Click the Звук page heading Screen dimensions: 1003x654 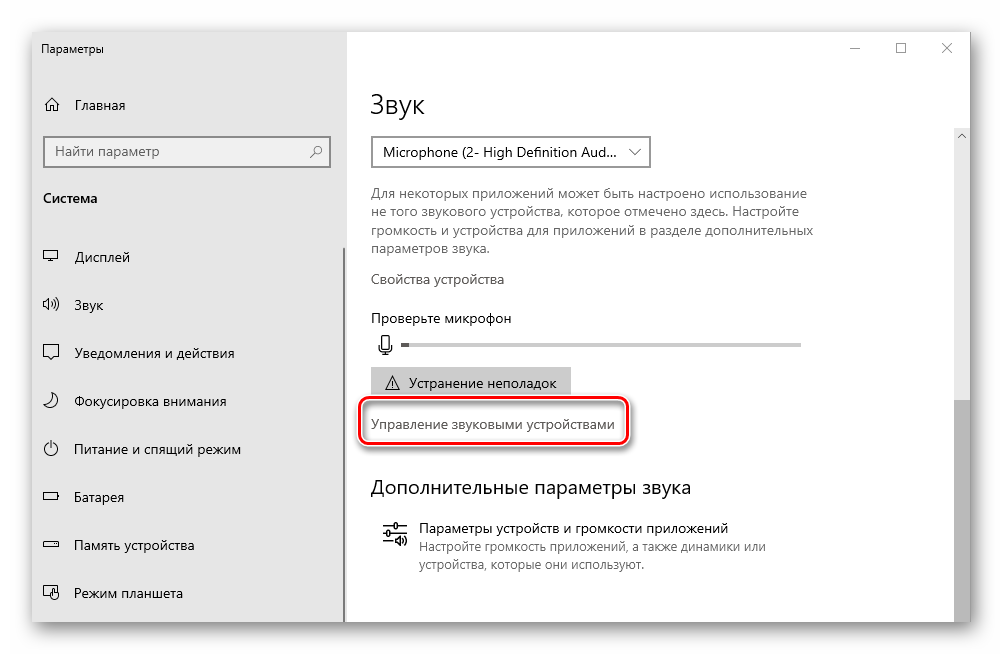tap(397, 106)
